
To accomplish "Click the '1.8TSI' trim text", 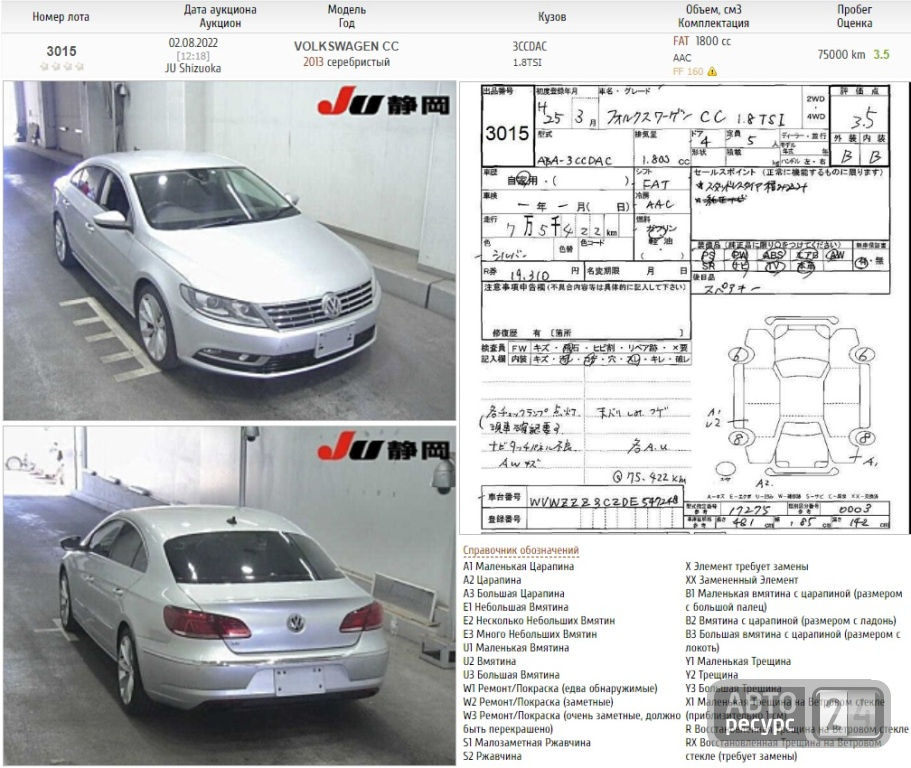I will tap(527, 62).
